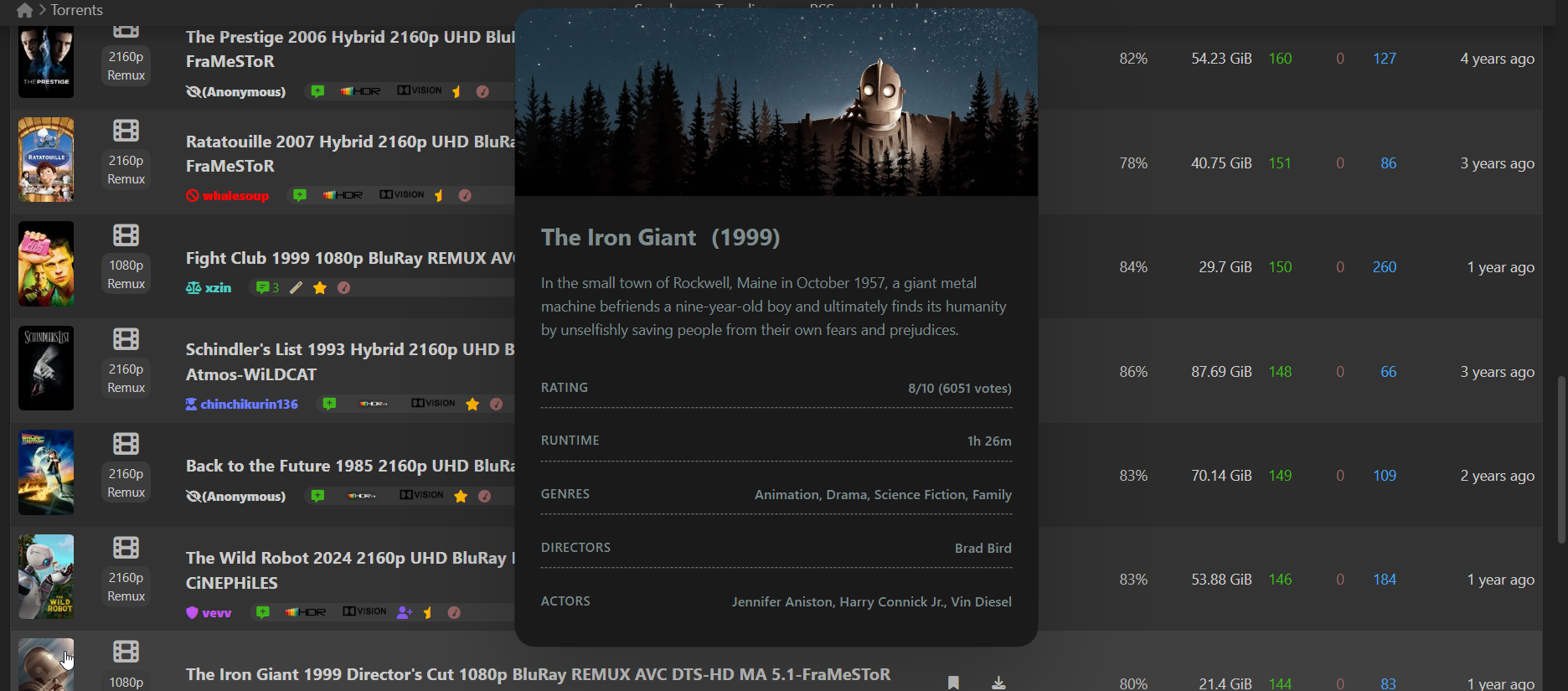Open uploader profile chinchikurin136
This screenshot has height=691, width=1568.
tap(242, 405)
